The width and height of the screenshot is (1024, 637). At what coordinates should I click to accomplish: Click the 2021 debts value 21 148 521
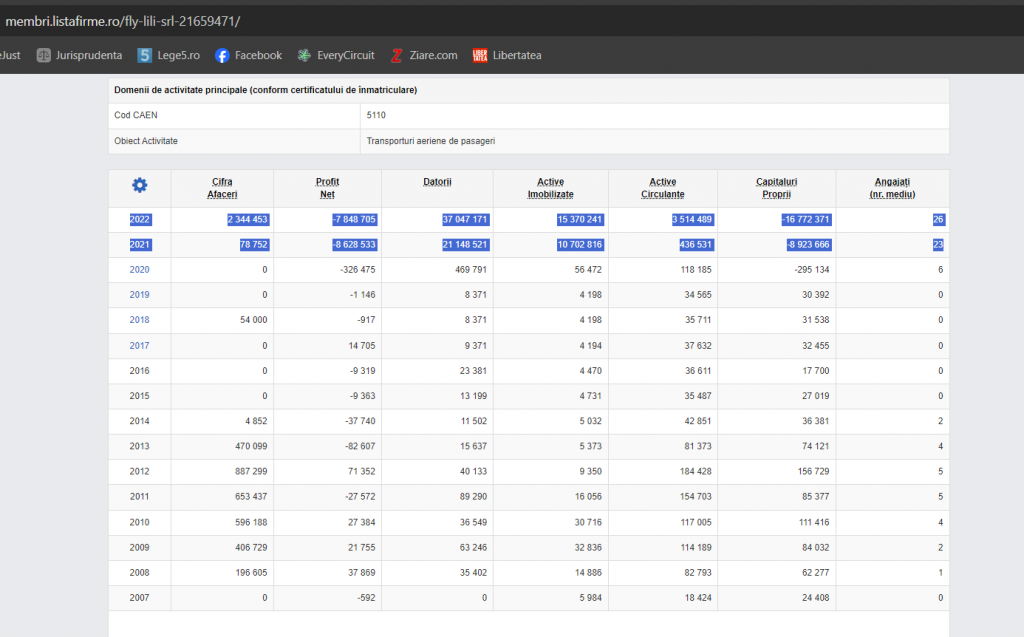click(465, 244)
